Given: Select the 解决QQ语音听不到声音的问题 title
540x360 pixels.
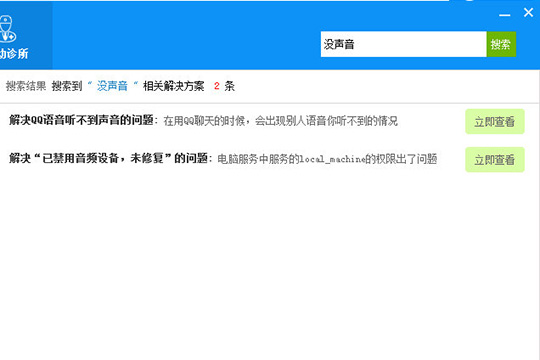Looking at the screenshot, I should pos(81,120).
